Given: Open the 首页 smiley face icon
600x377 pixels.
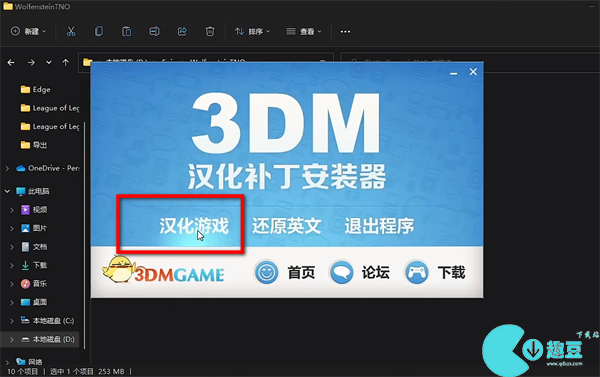Looking at the screenshot, I should pos(266,273).
